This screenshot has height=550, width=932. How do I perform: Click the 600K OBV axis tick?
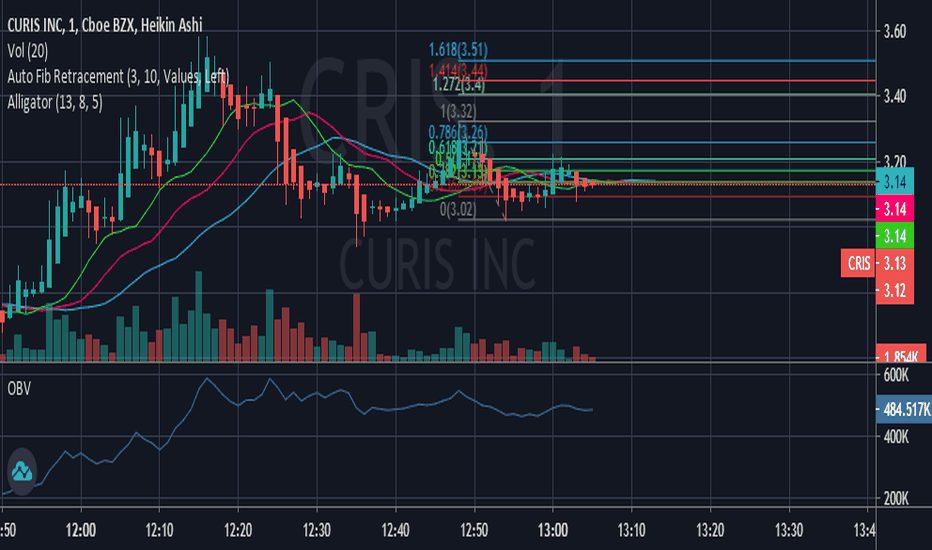(x=896, y=375)
